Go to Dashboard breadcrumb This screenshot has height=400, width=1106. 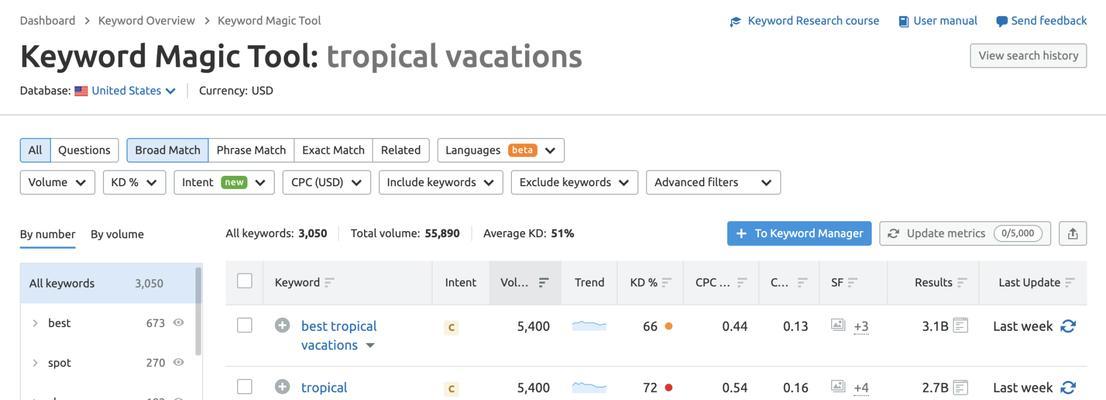(47, 20)
